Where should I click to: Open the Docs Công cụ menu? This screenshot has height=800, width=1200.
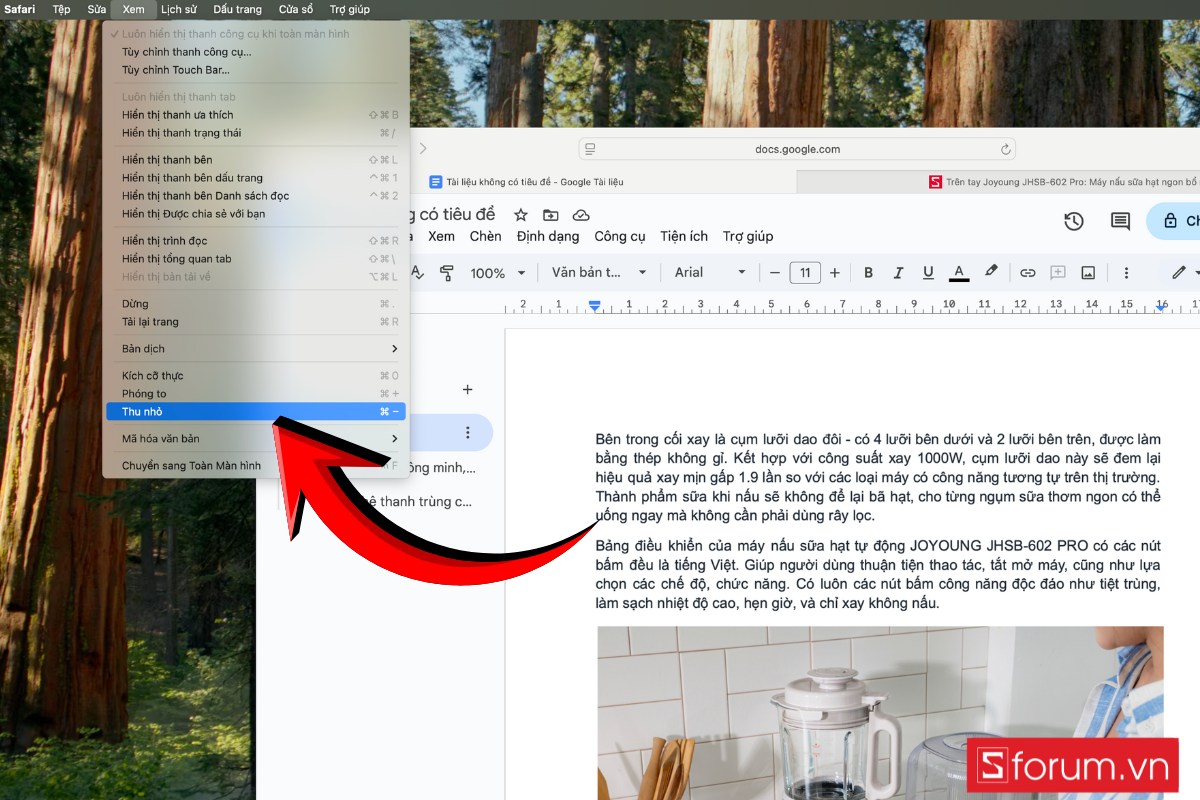pos(620,236)
